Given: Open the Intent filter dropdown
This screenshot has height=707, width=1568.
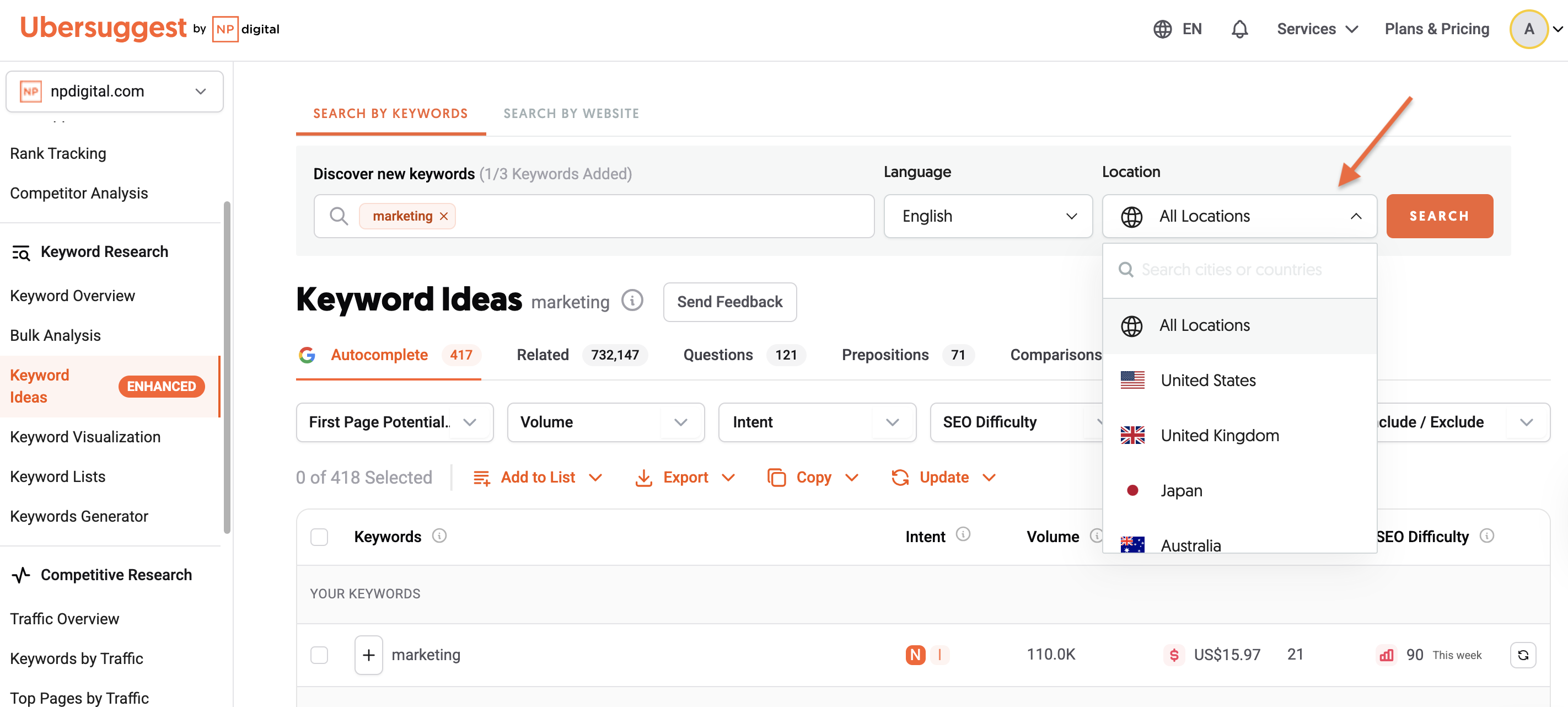Looking at the screenshot, I should 817,422.
